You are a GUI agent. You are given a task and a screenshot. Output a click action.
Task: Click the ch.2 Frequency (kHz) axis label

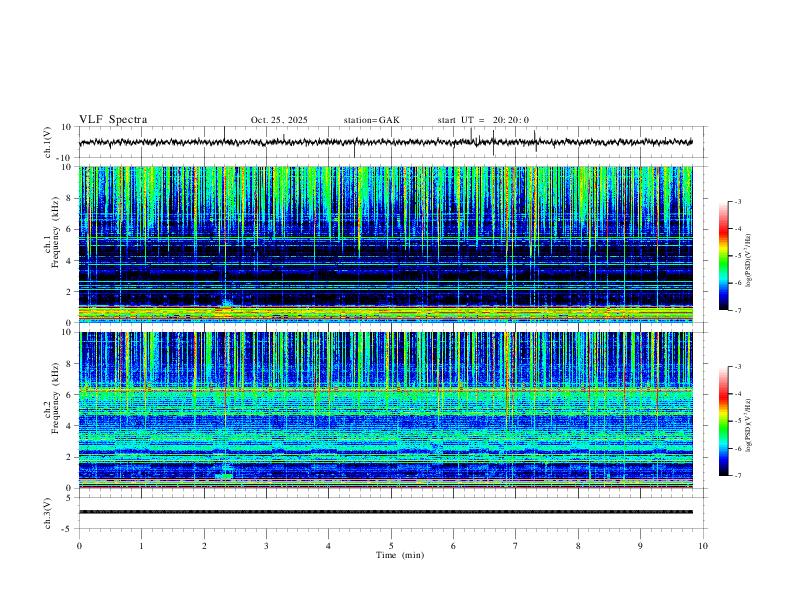click(x=51, y=397)
